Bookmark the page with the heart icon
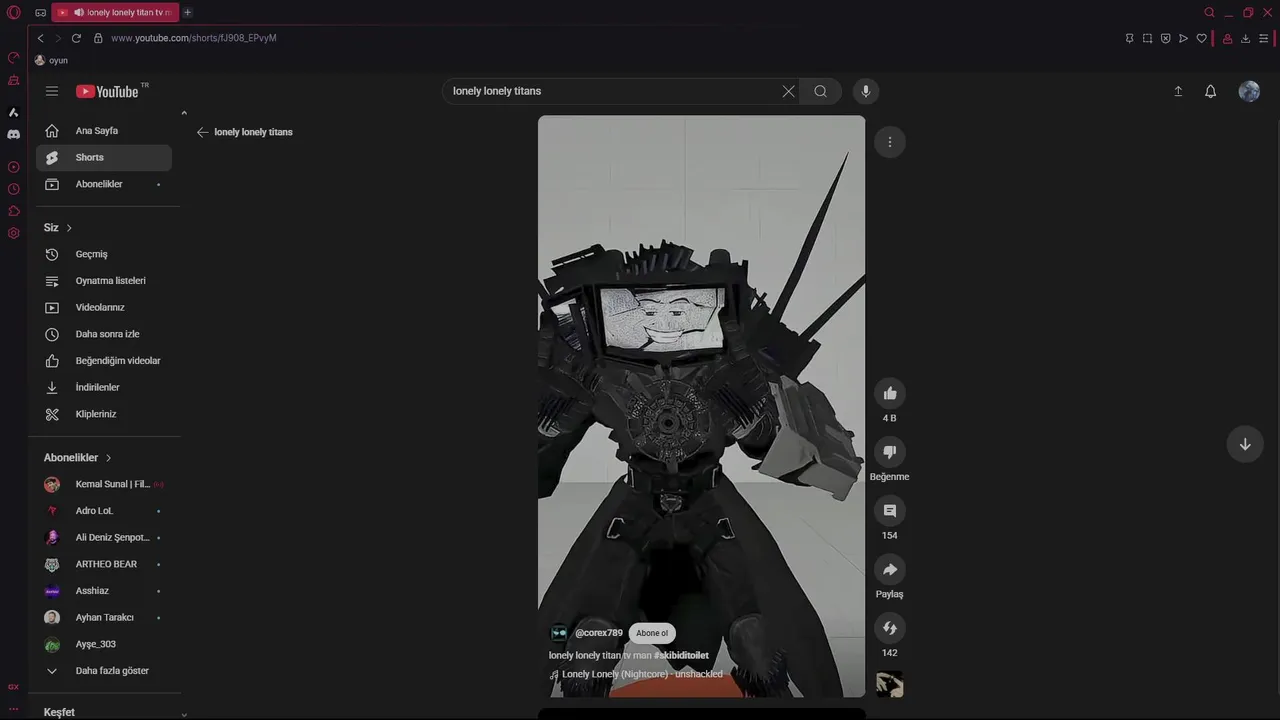 click(1201, 38)
